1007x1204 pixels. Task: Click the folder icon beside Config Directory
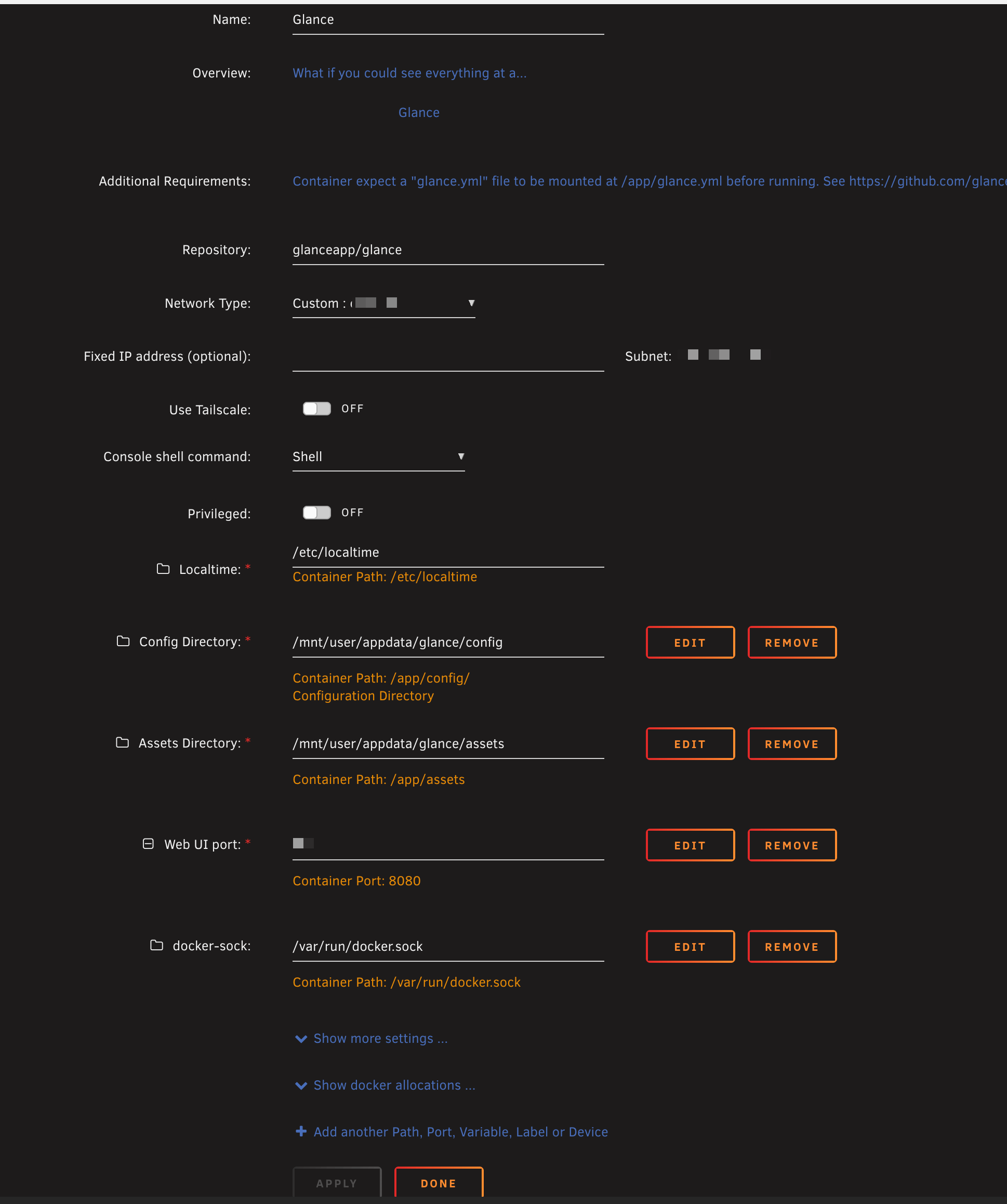pyautogui.click(x=123, y=641)
